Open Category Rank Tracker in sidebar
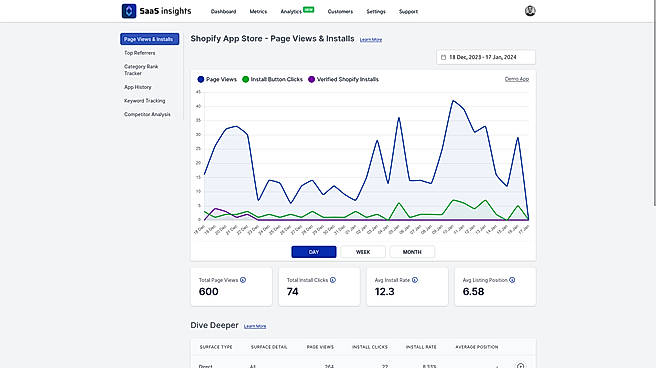 pyautogui.click(x=141, y=70)
